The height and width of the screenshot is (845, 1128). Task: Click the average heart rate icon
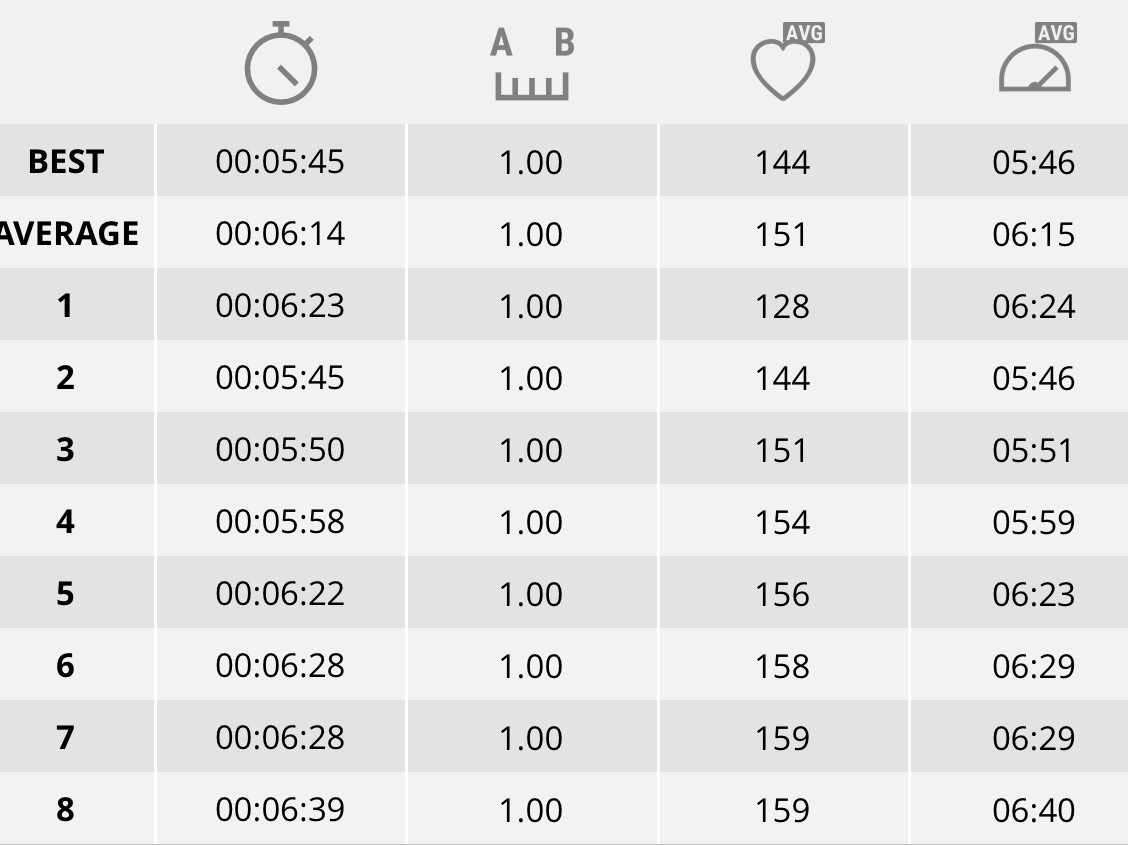(787, 61)
